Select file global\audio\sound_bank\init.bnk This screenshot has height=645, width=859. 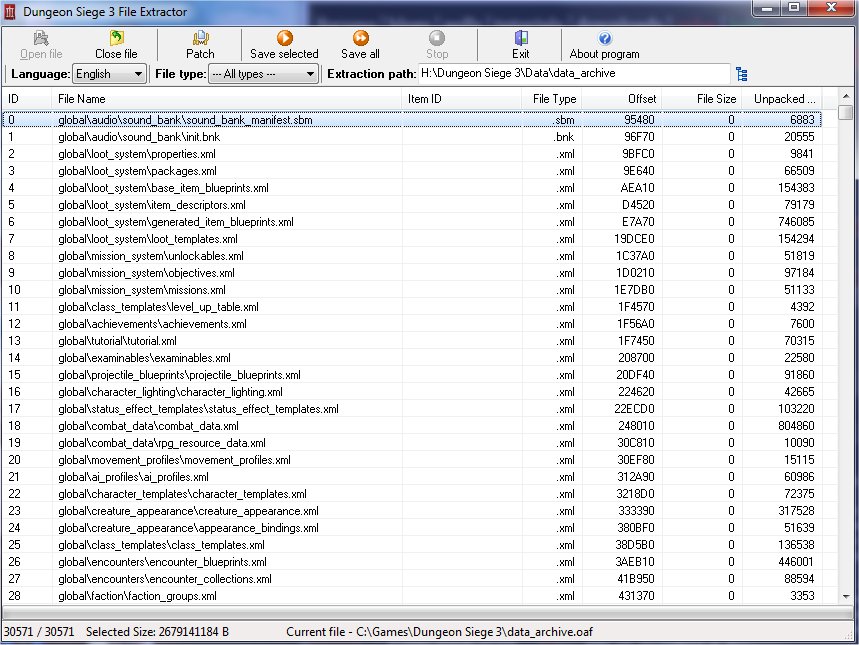(x=412, y=137)
